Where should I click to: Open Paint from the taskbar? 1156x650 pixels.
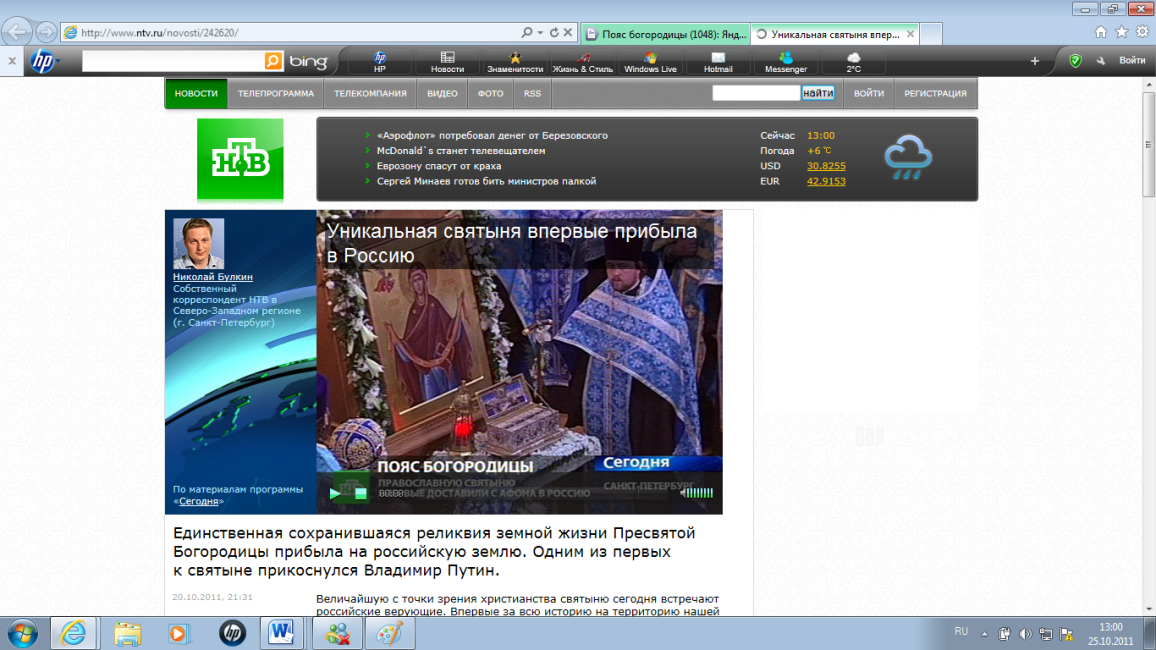[390, 634]
